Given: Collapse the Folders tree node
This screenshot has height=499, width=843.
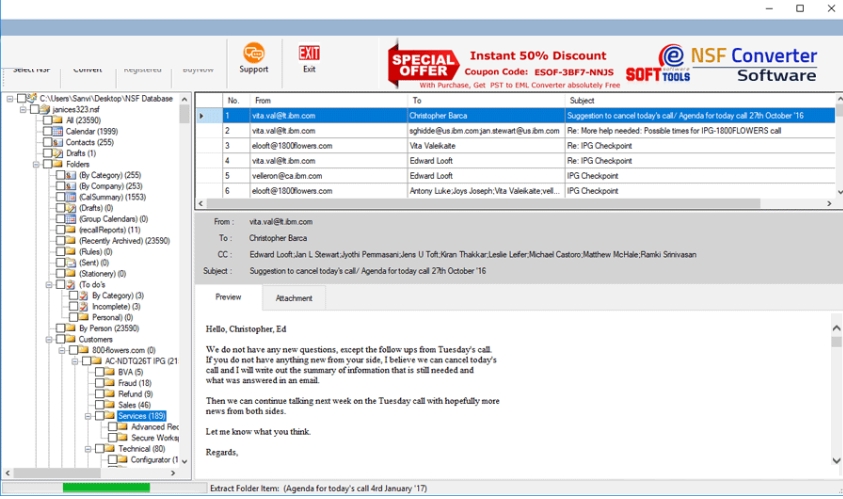Looking at the screenshot, I should pyautogui.click(x=36, y=165).
